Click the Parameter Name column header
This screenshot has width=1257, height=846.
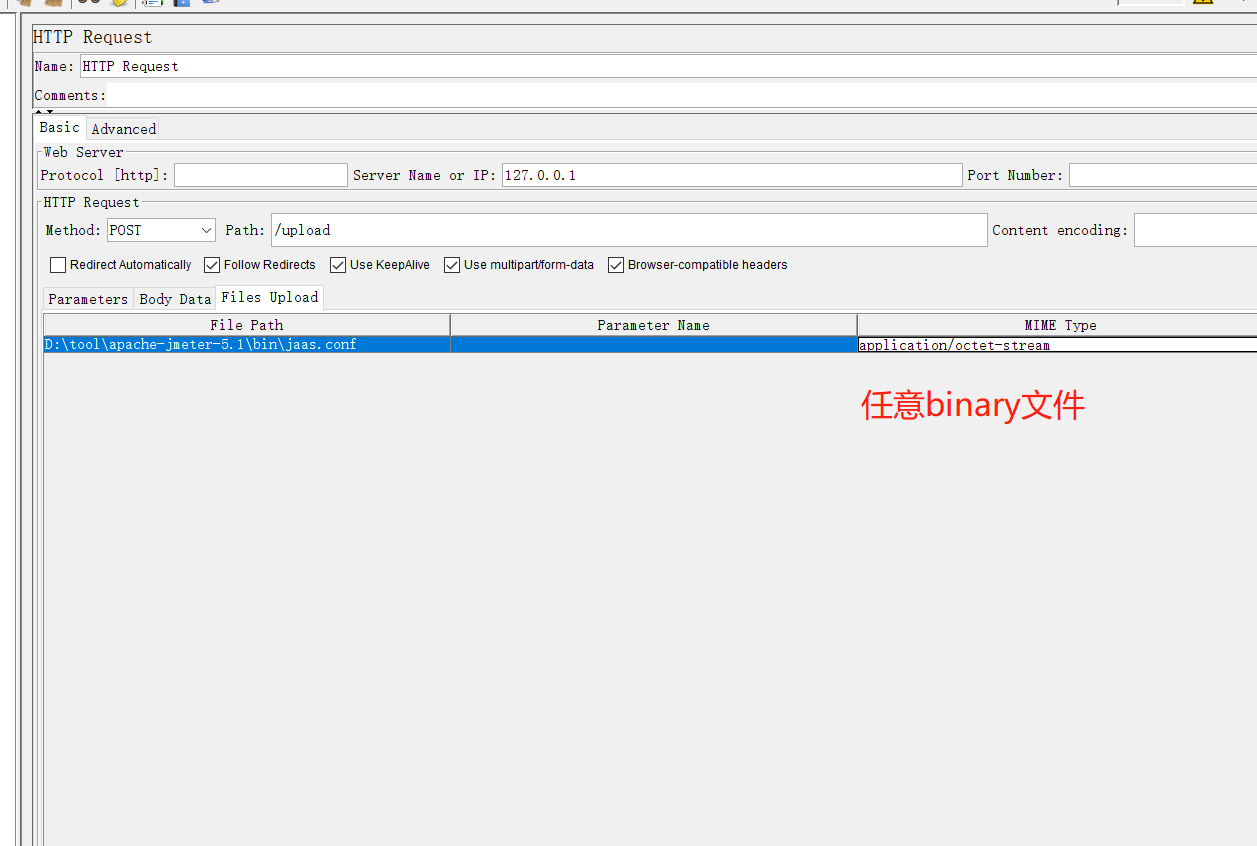click(x=654, y=325)
